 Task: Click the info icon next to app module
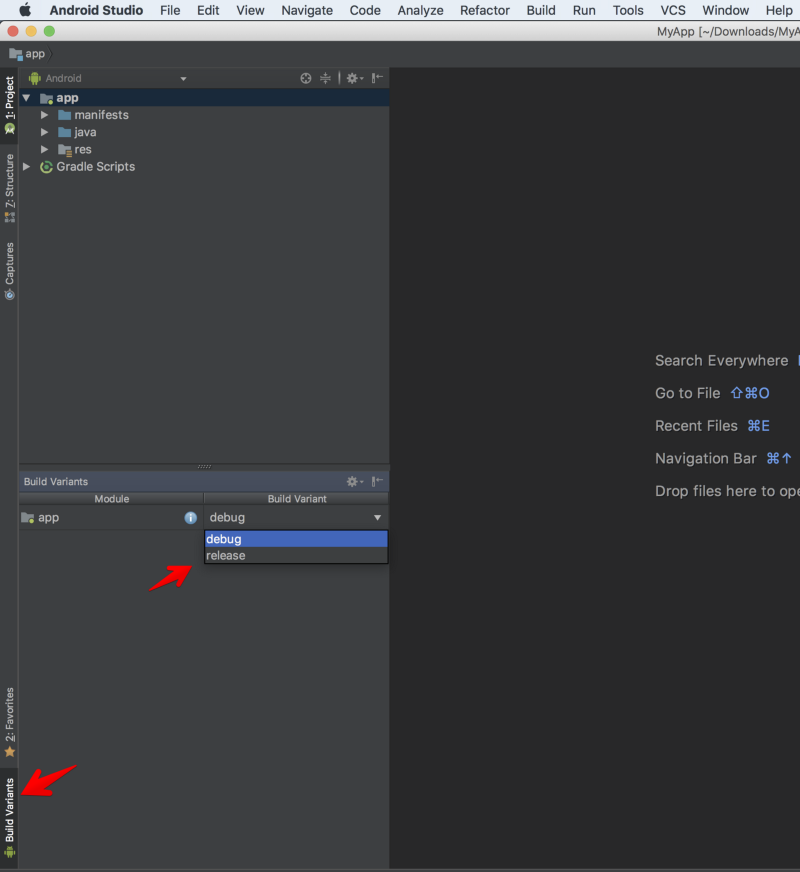tap(191, 518)
